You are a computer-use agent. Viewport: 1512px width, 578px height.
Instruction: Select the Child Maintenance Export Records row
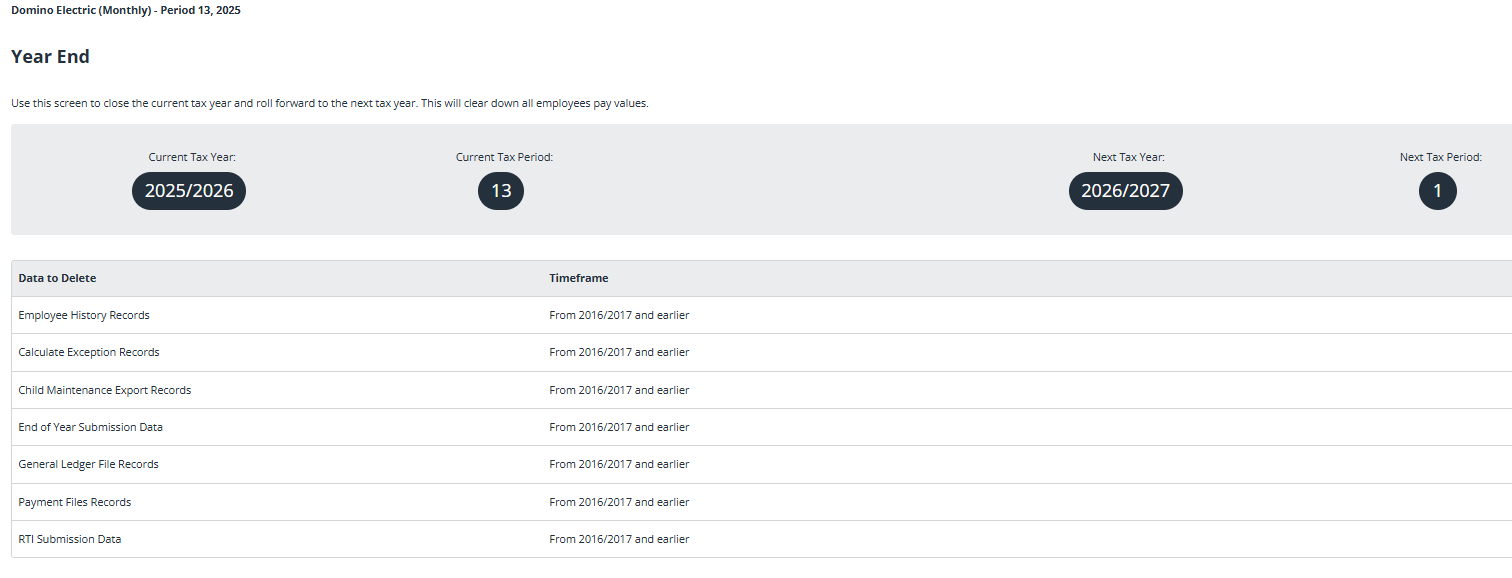[105, 390]
